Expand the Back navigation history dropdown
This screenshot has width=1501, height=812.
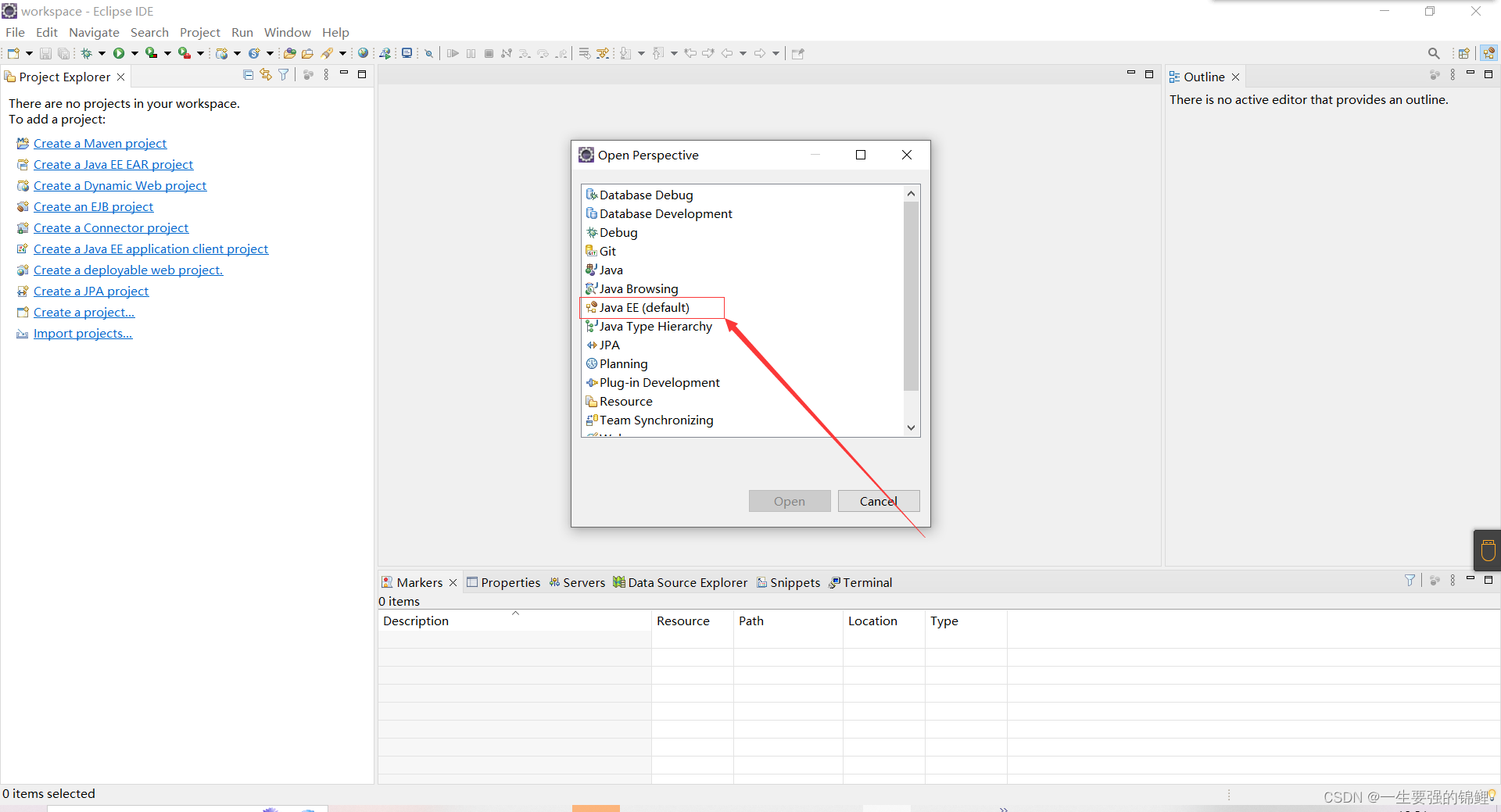(743, 53)
